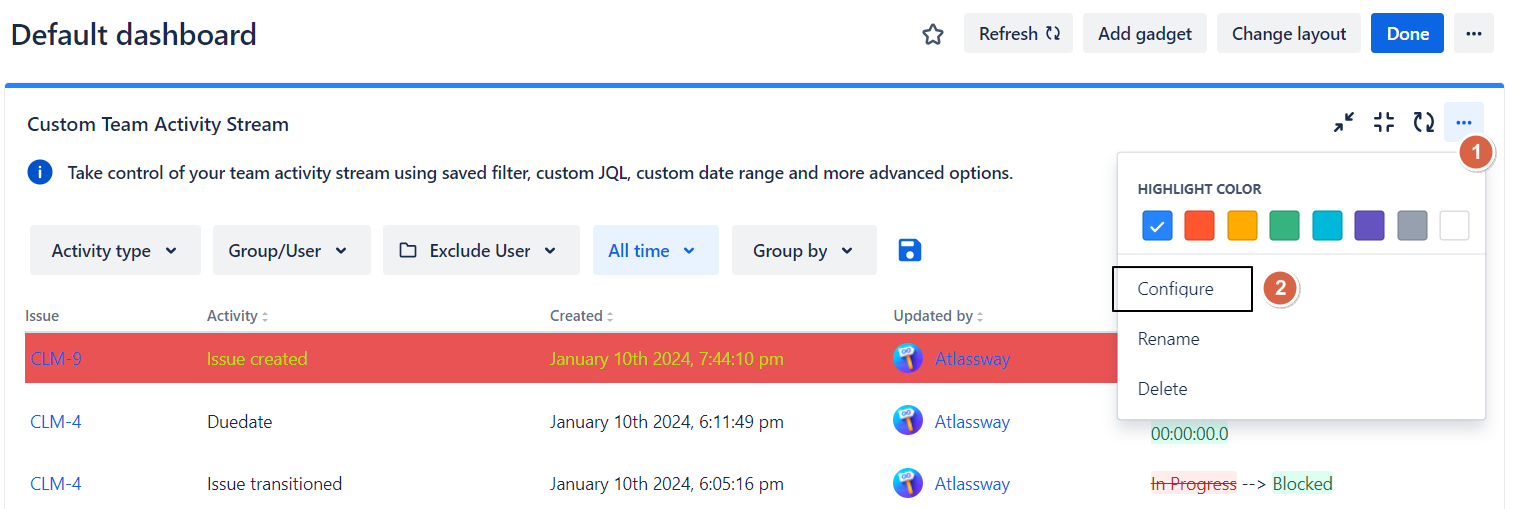Refresh the Custom Team Activity Stream gadget
1537x509 pixels.
pyautogui.click(x=1423, y=123)
